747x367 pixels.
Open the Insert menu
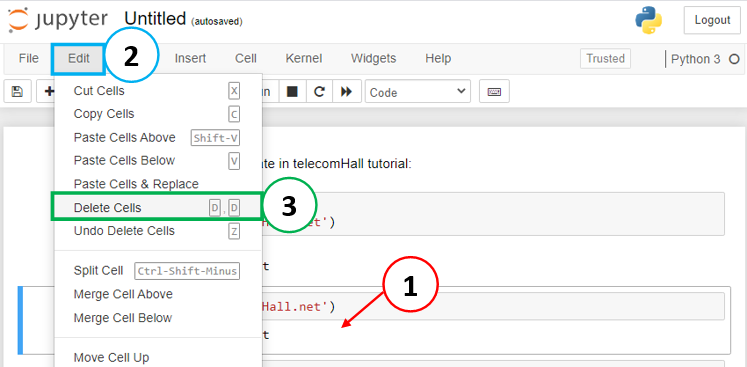[190, 58]
